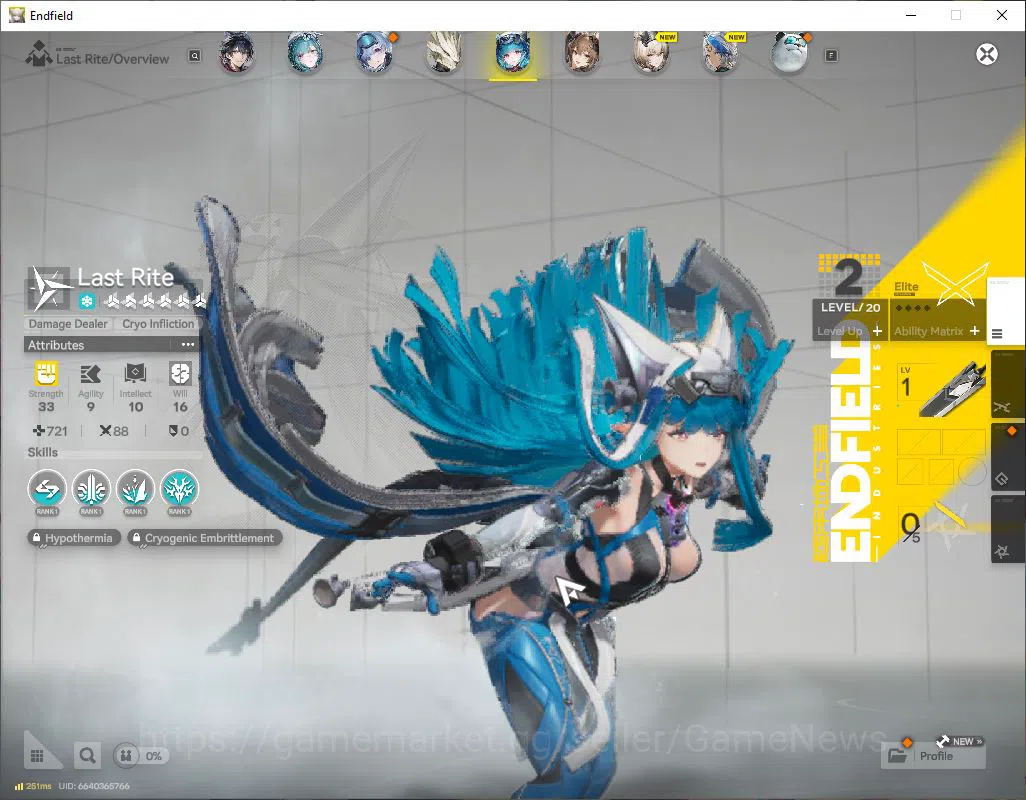Click the magnifier search icon at bottom
Viewport: 1026px width, 800px height.
87,756
